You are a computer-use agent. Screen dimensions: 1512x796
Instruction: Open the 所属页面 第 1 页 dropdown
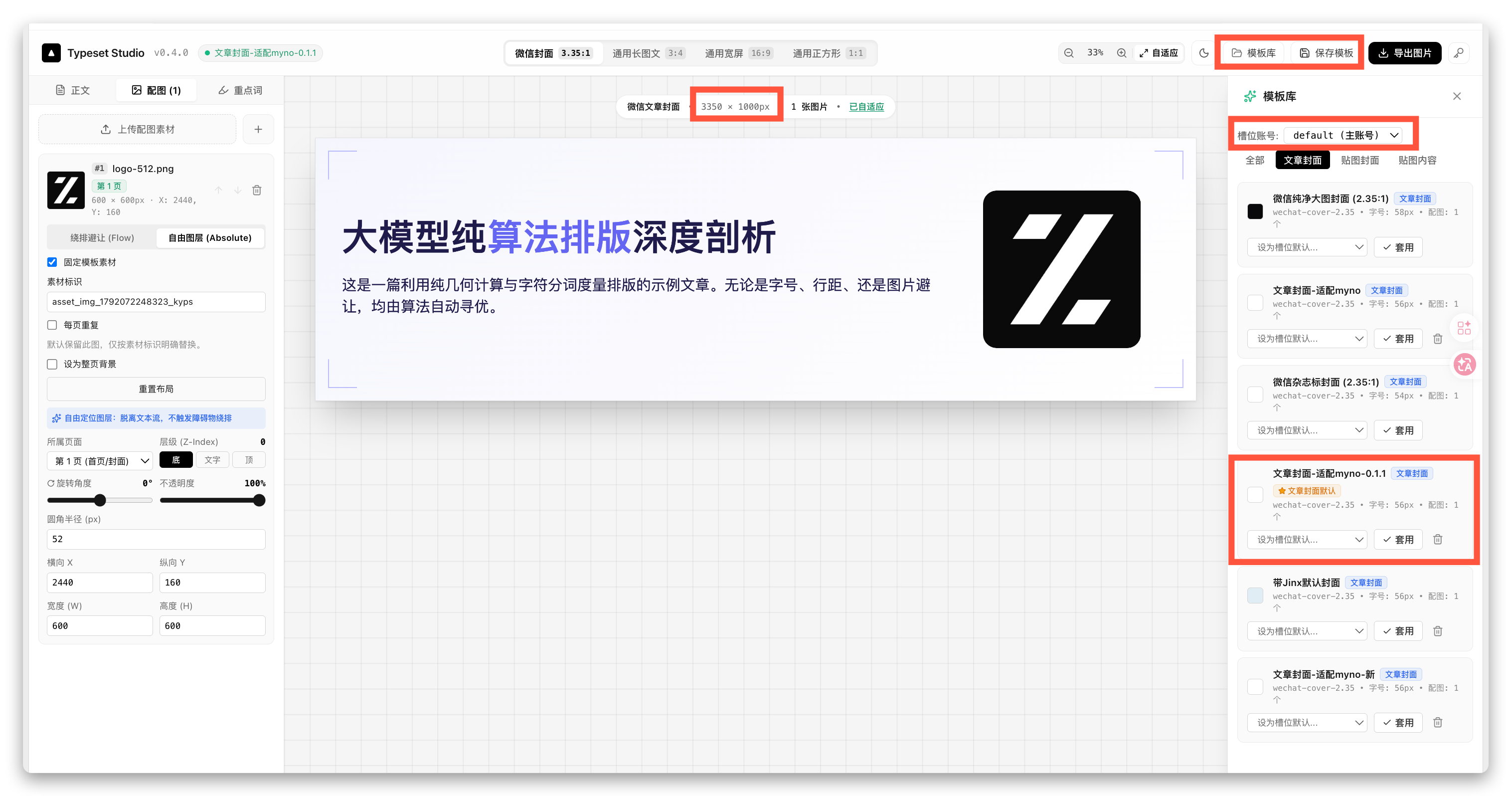(100, 461)
